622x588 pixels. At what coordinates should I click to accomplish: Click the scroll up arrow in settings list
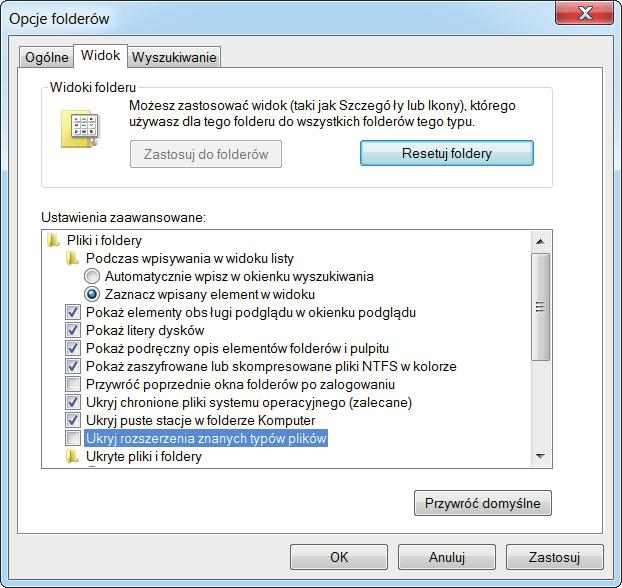coord(540,241)
